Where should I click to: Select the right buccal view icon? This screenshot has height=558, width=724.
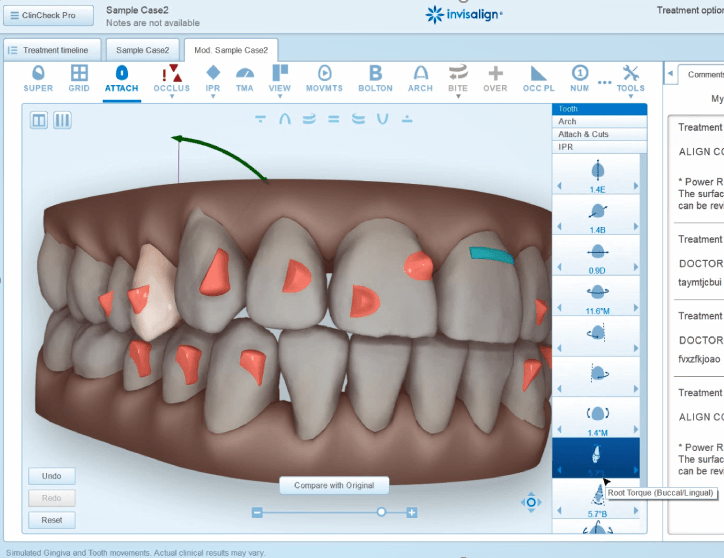[309, 119]
